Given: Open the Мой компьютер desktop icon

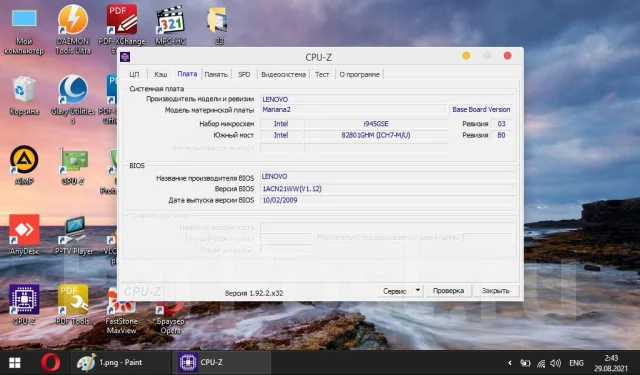Looking at the screenshot, I should click(24, 30).
